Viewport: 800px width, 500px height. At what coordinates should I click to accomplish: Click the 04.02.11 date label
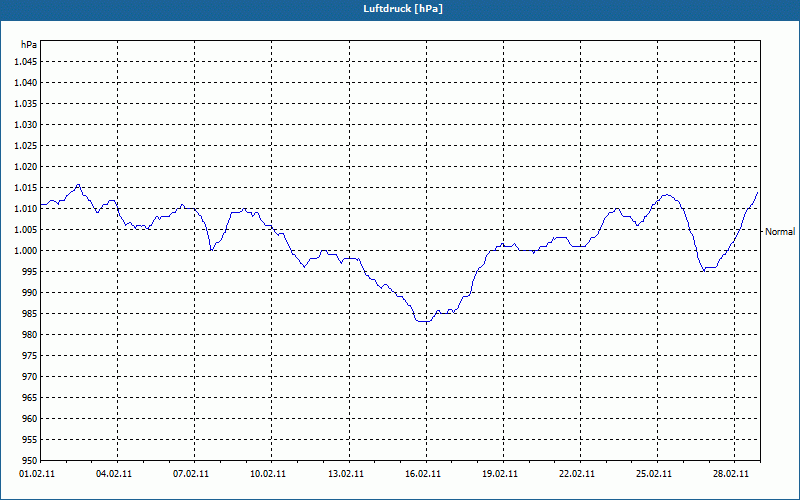(114, 473)
